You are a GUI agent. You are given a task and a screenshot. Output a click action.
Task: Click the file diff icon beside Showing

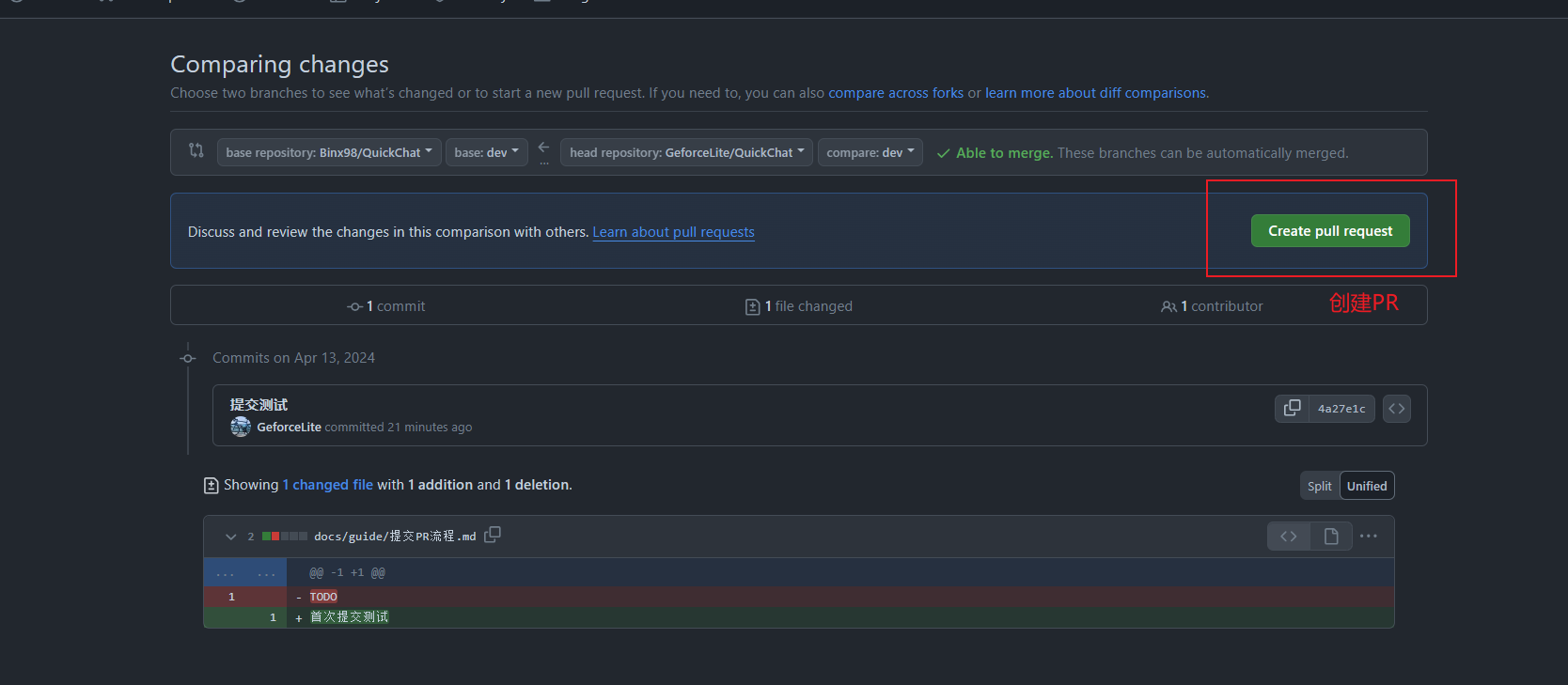211,486
